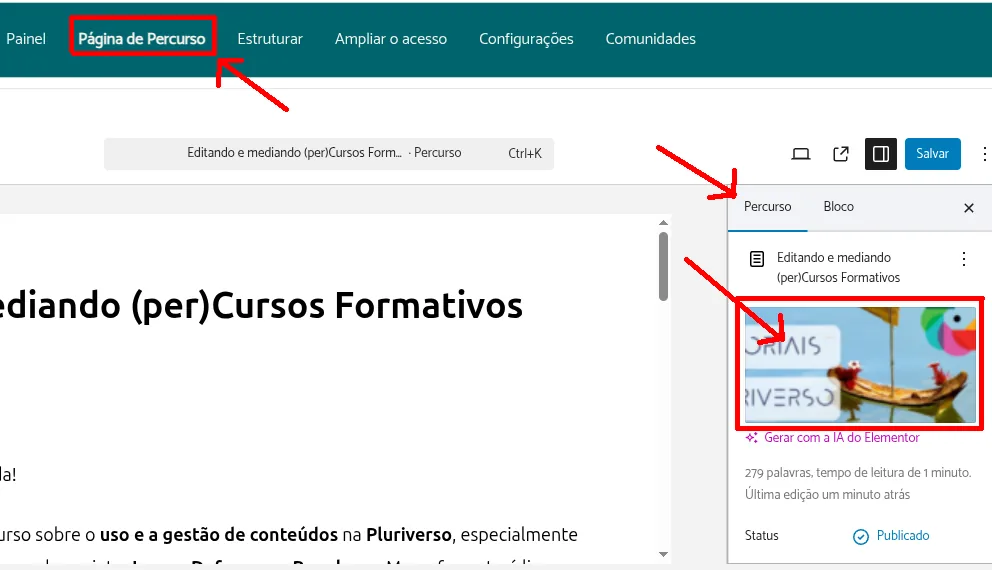Switch to the Bloco tab
992x570 pixels.
coord(838,207)
